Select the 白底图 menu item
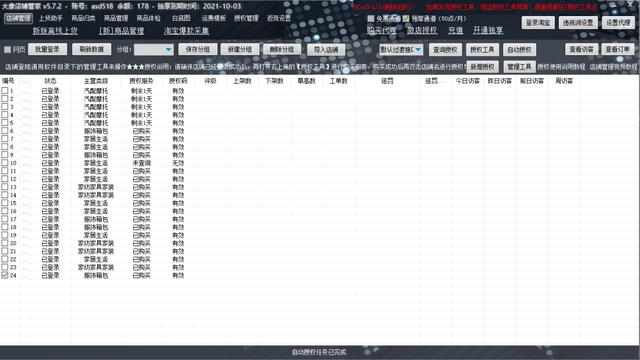This screenshot has height=360, width=640. coord(181,18)
